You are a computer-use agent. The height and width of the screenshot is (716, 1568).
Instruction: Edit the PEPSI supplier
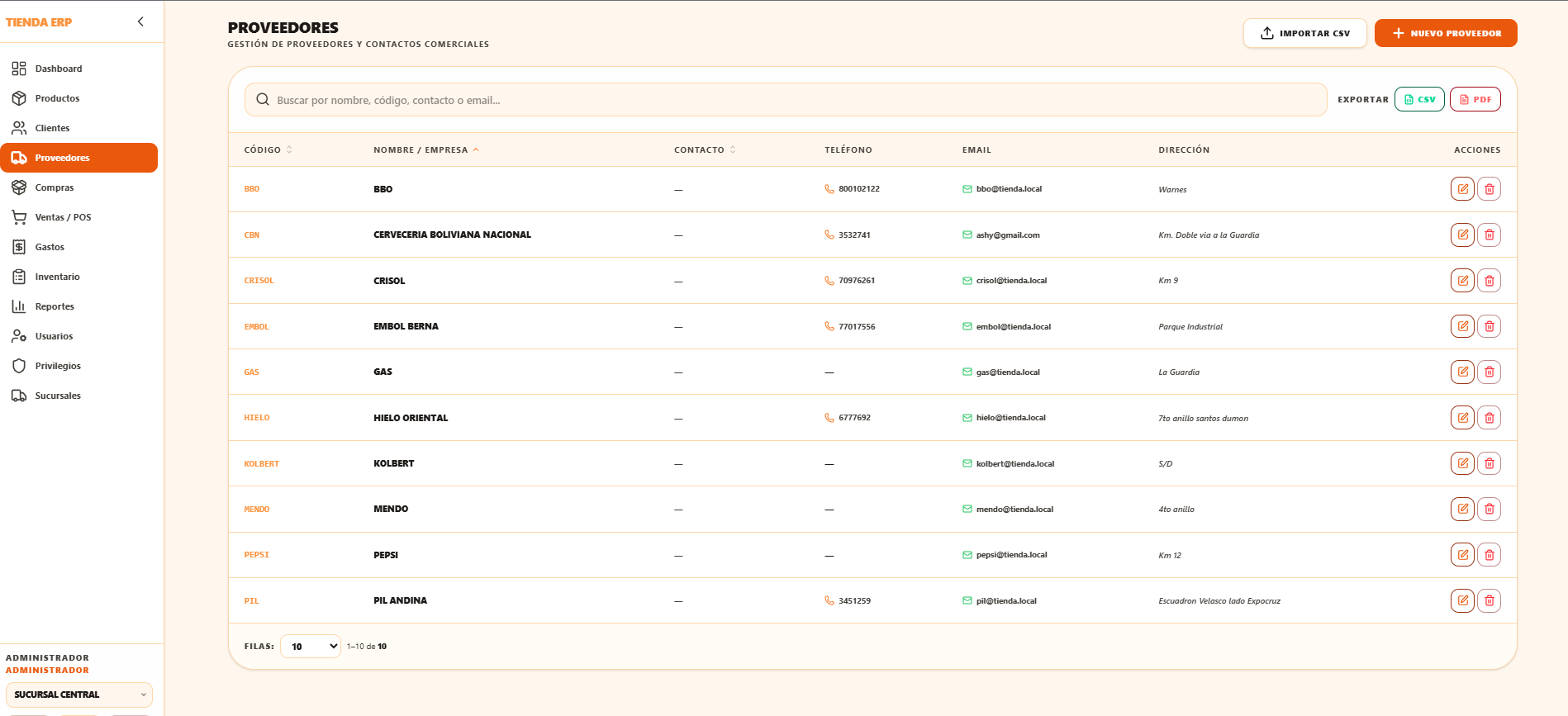1462,555
